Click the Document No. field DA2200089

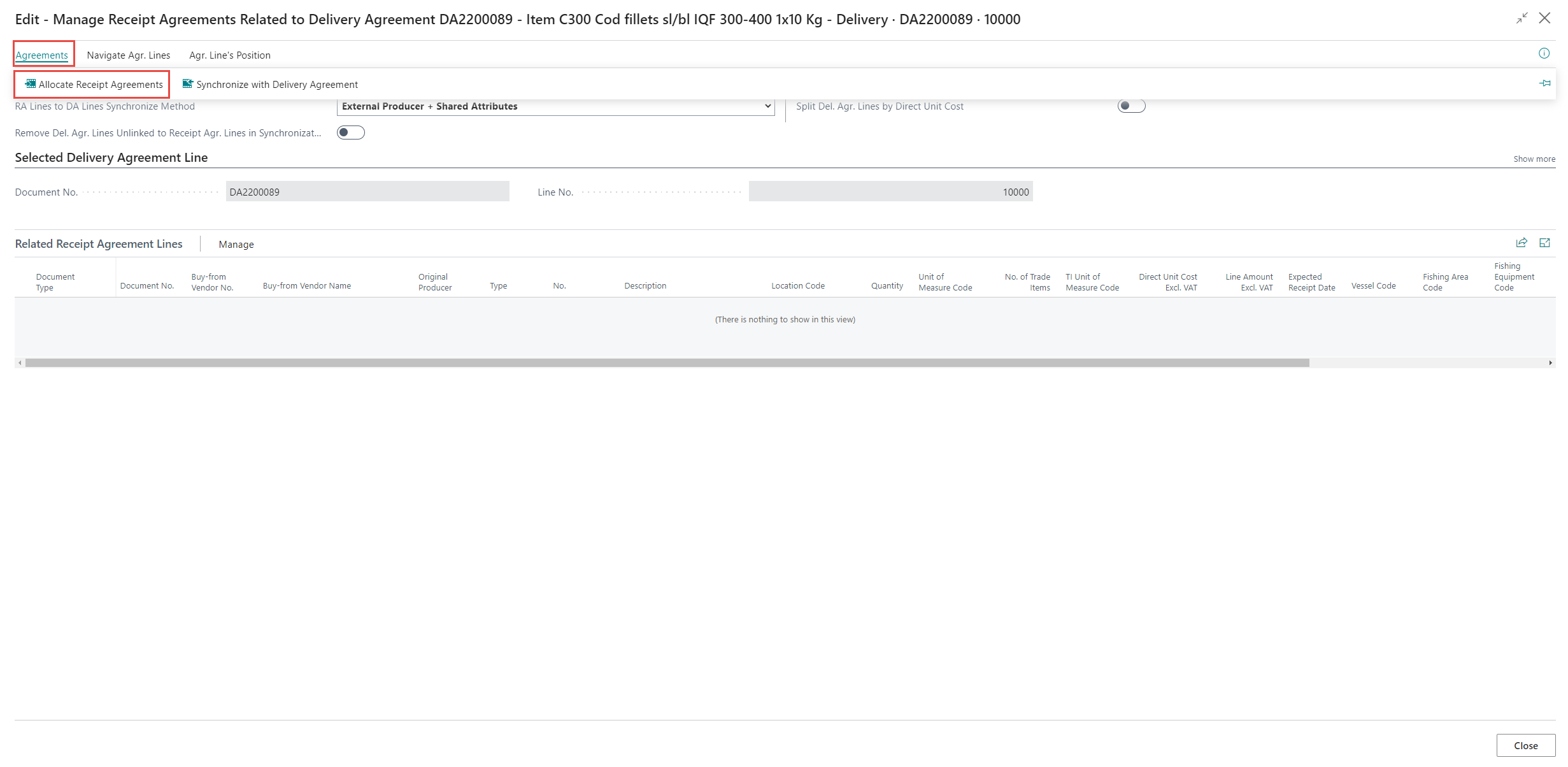367,192
